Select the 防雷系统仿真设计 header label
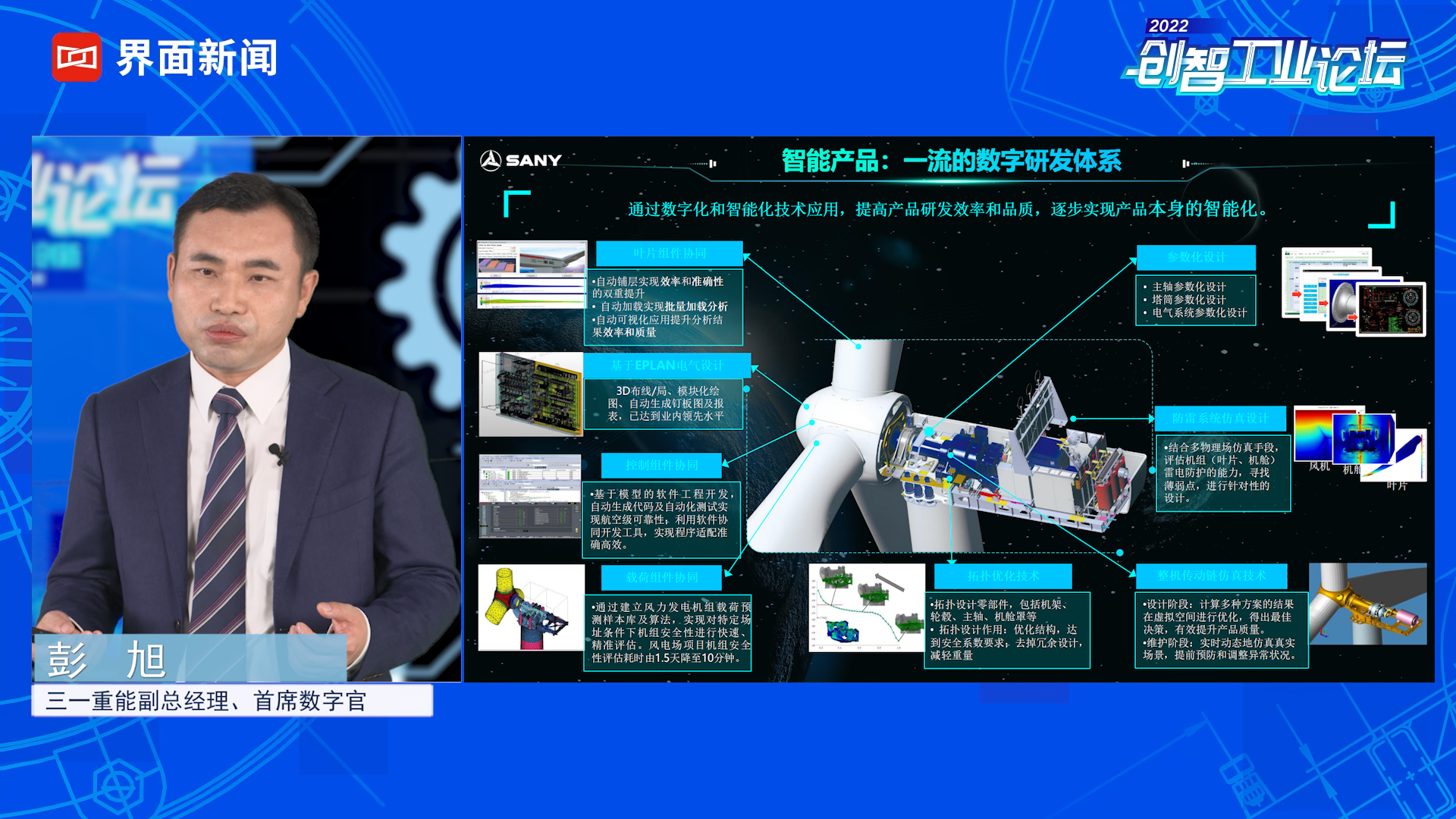This screenshot has height=819, width=1456. 1219,418
